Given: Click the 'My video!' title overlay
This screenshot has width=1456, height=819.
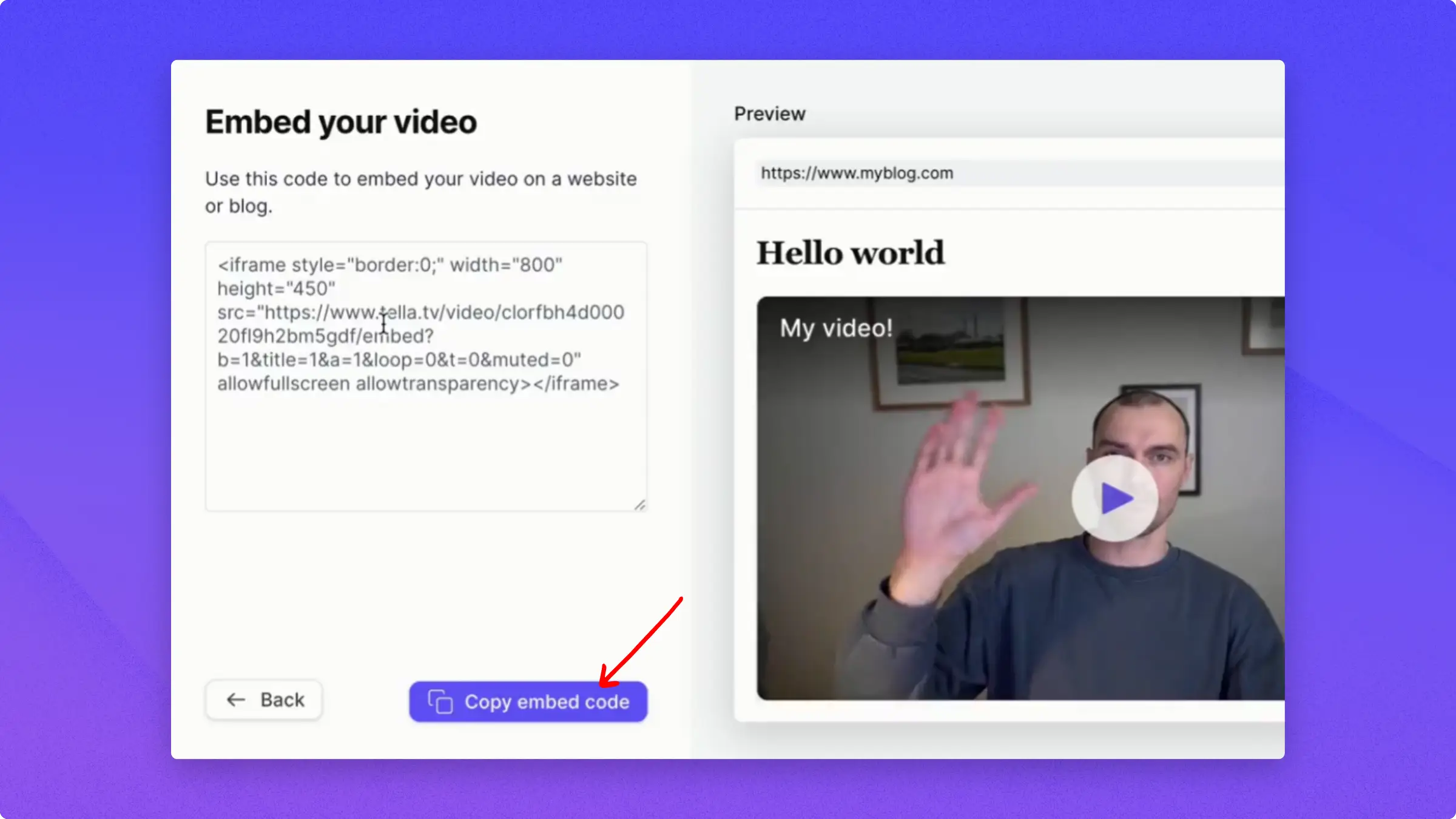Looking at the screenshot, I should coord(836,328).
